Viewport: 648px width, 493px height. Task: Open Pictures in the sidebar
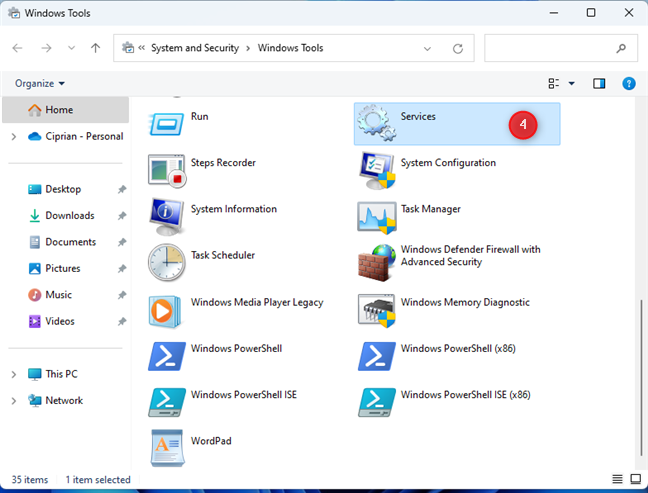[x=62, y=269]
